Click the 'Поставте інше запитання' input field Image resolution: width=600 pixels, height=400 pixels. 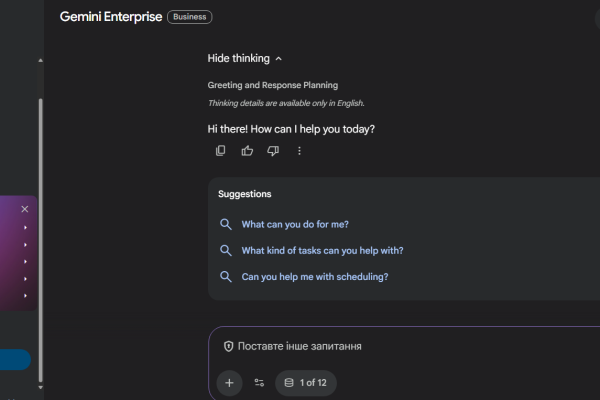click(x=400, y=346)
